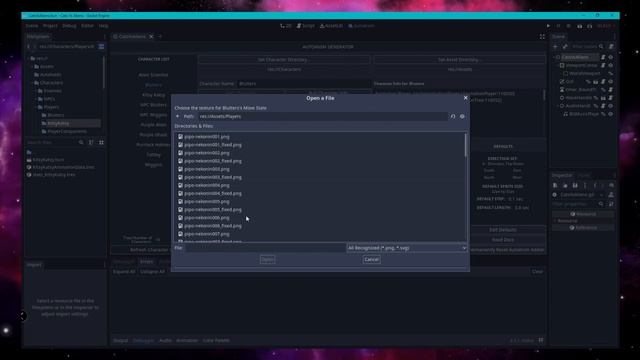Screen dimensions: 640x360
Task: Click Set Character Directory button
Action: pos(284,60)
